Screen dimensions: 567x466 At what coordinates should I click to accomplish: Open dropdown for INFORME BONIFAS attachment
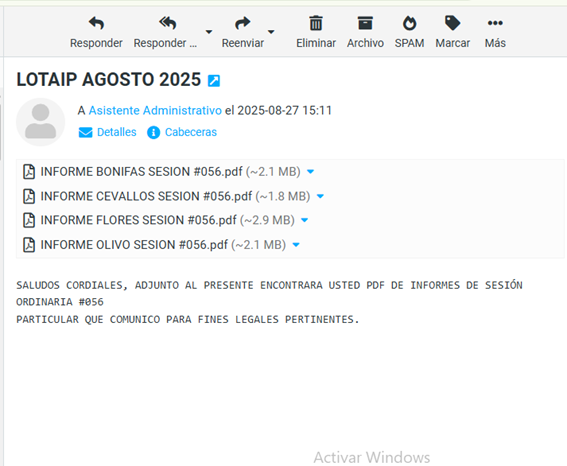pyautogui.click(x=310, y=172)
